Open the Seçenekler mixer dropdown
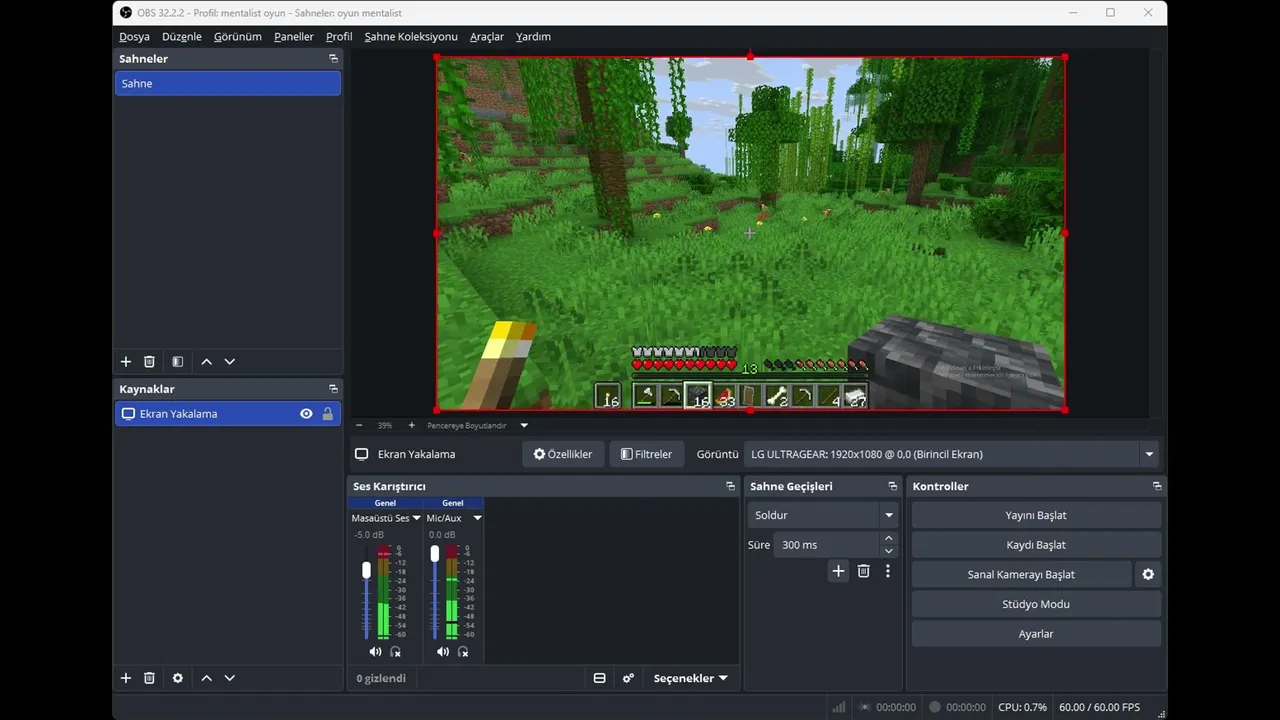Screen dimensions: 1280x720 click(690, 678)
